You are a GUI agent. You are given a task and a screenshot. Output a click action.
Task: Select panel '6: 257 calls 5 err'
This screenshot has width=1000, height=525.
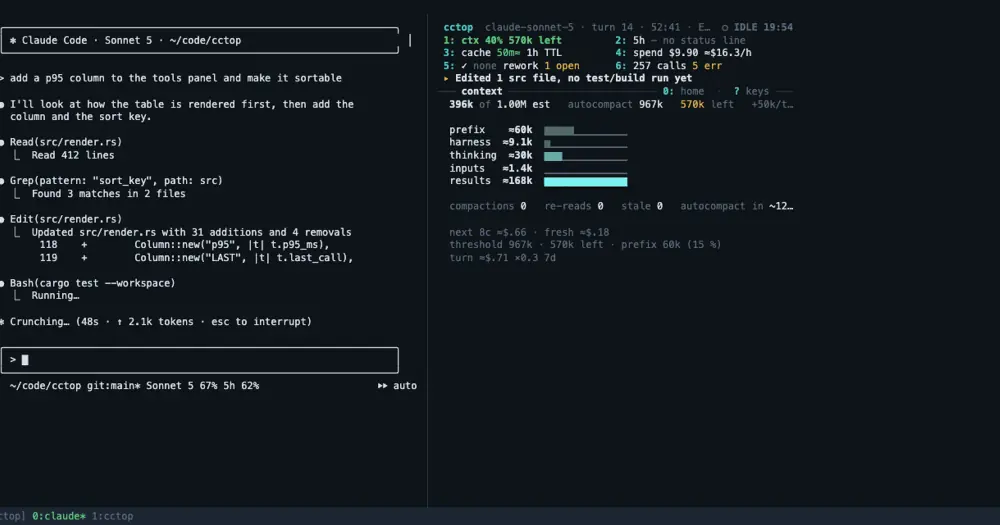pos(668,66)
